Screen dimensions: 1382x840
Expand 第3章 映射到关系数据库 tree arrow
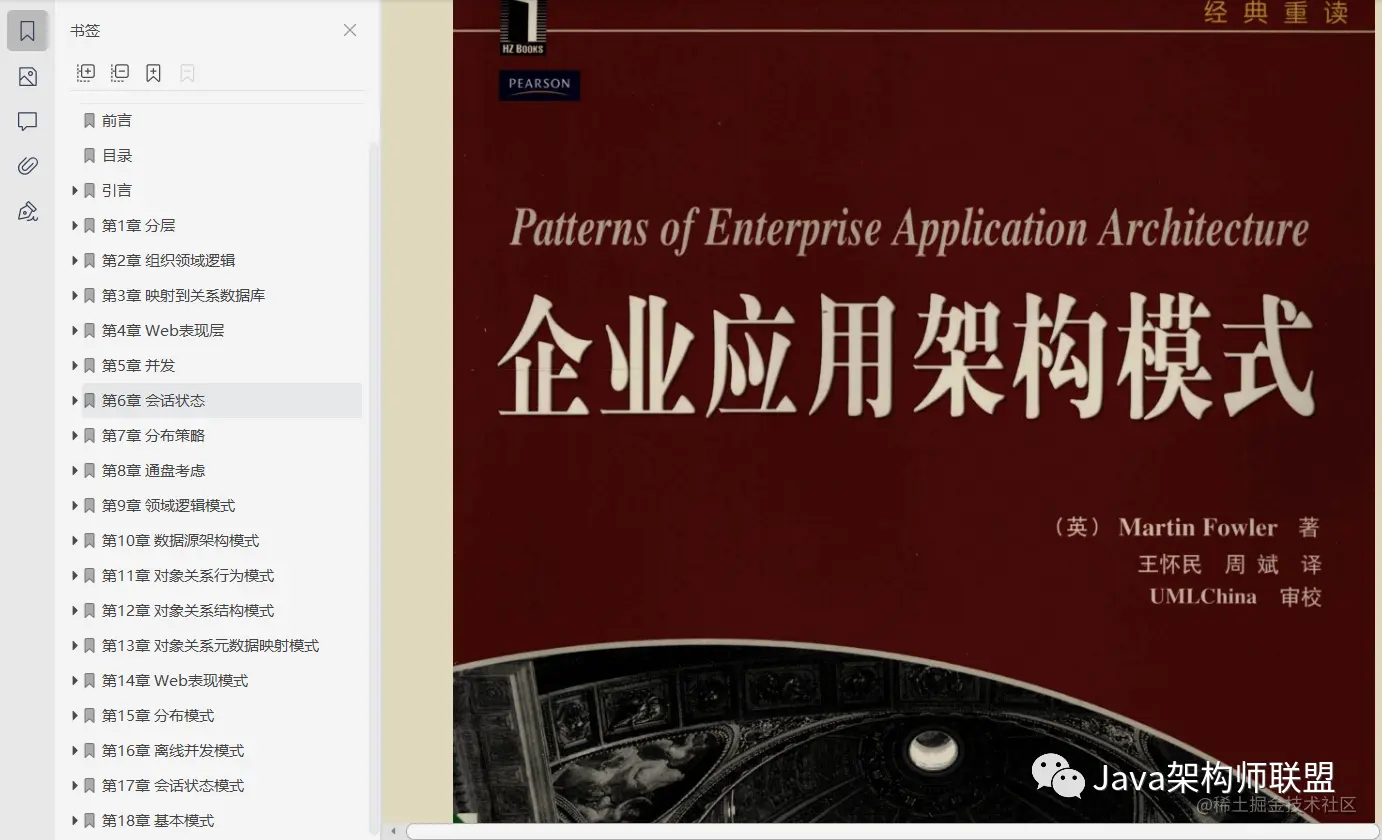[x=74, y=295]
